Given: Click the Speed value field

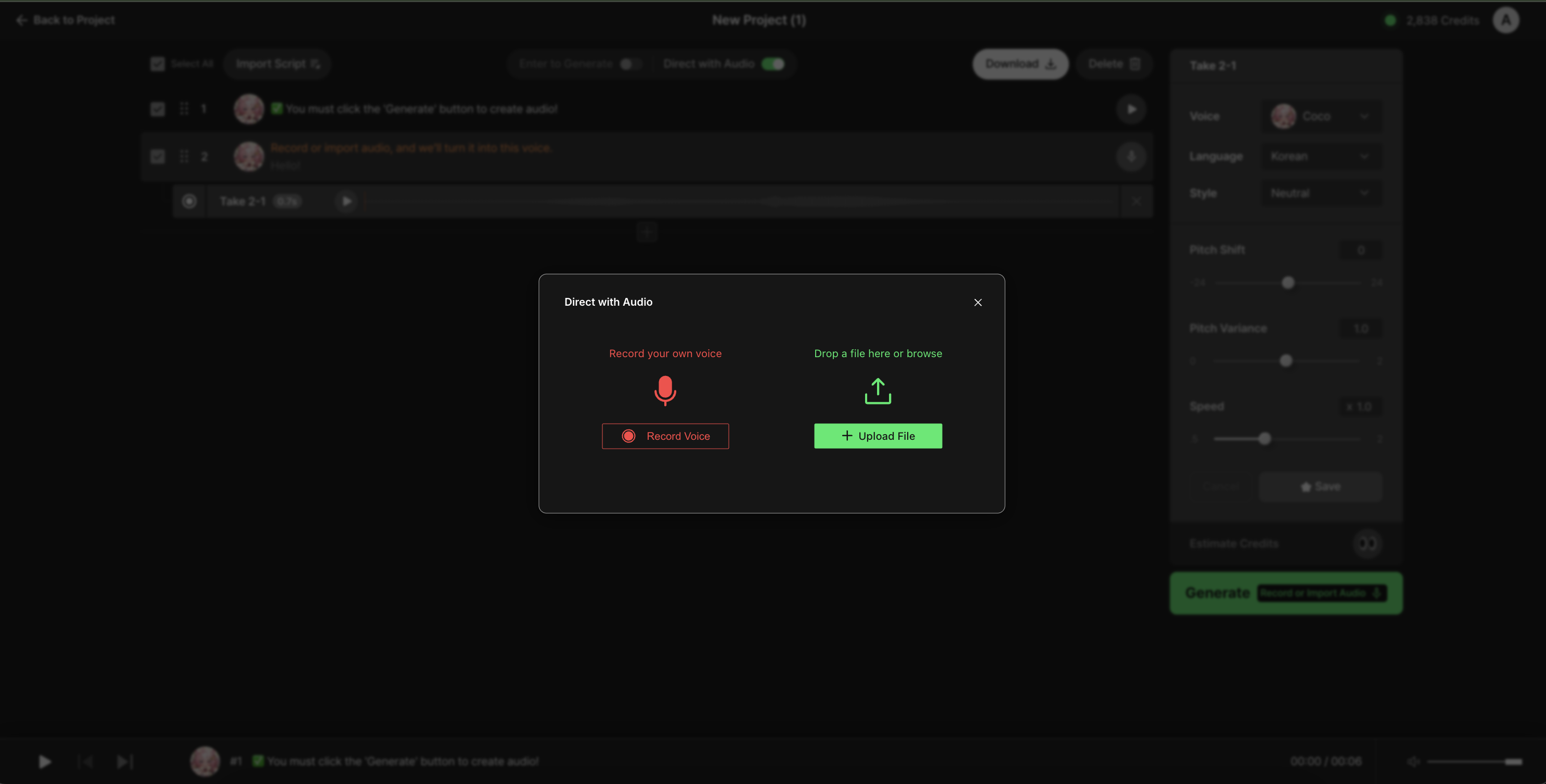Looking at the screenshot, I should (x=1360, y=407).
